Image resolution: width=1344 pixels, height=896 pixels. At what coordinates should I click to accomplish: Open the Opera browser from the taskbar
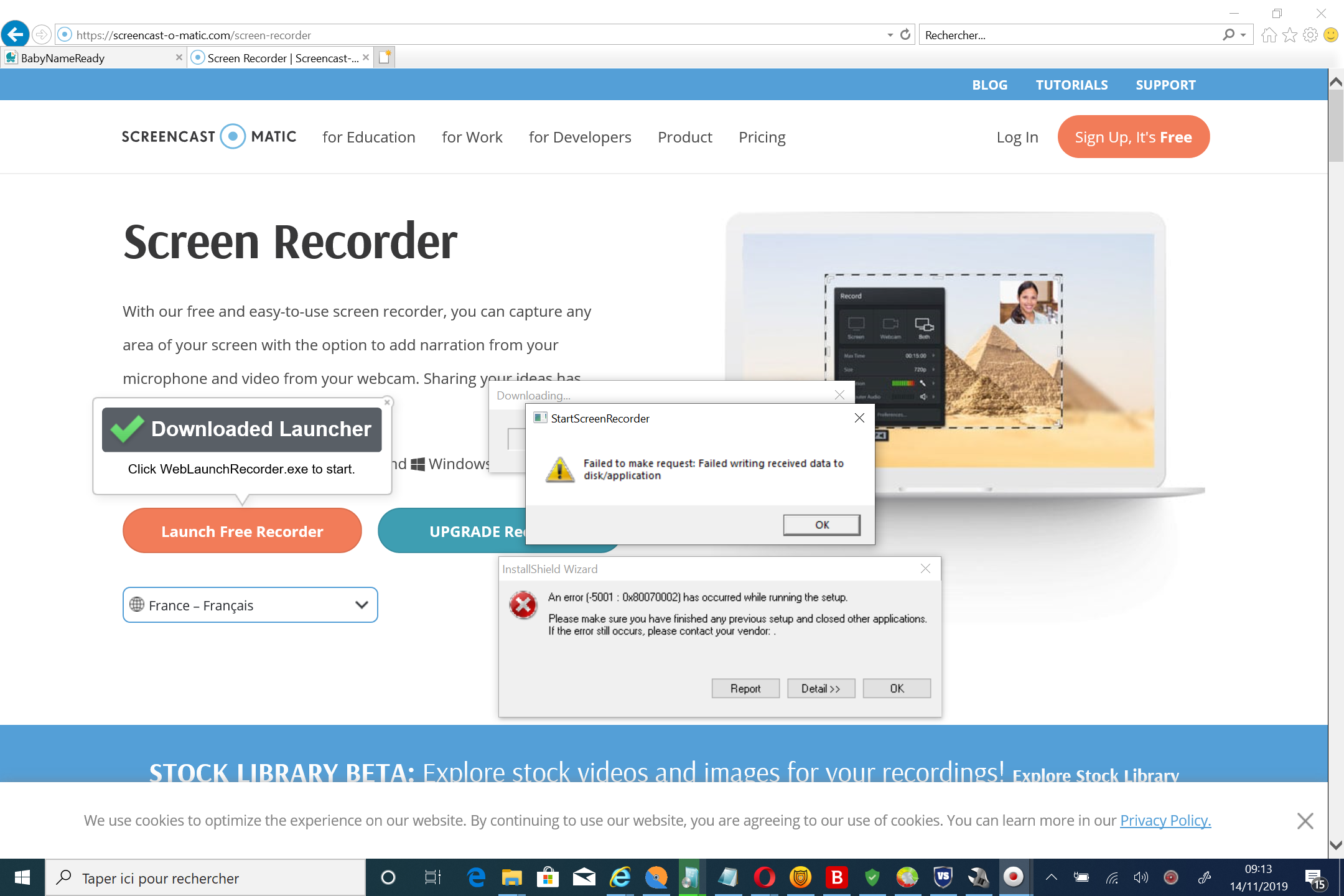(x=764, y=877)
